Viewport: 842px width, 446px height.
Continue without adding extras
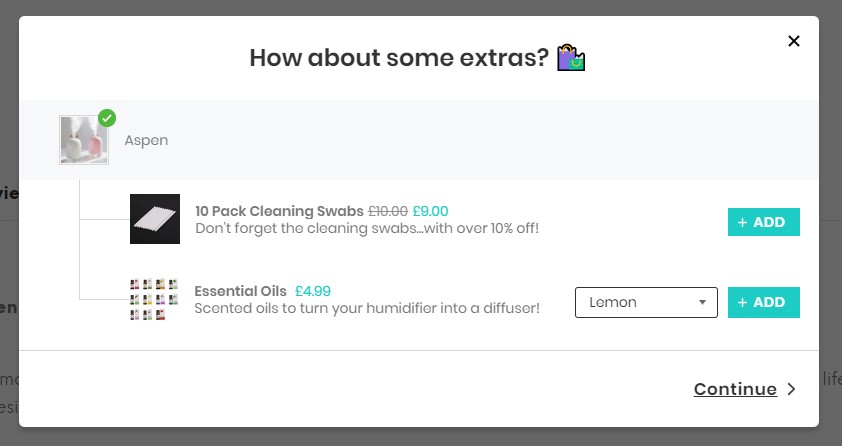point(735,389)
